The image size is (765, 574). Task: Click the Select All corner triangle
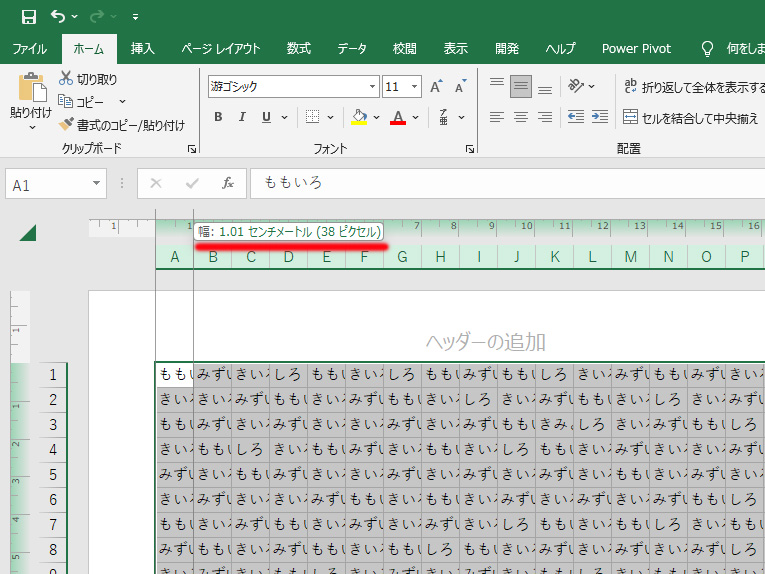(x=27, y=233)
